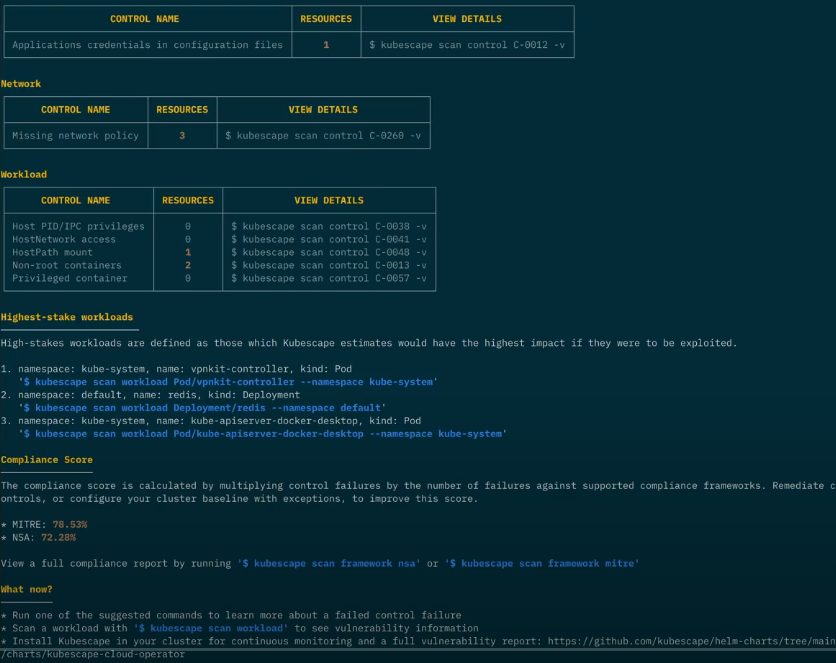Click the 'Compliance Score' heading
The height and width of the screenshot is (663, 836).
click(46, 459)
